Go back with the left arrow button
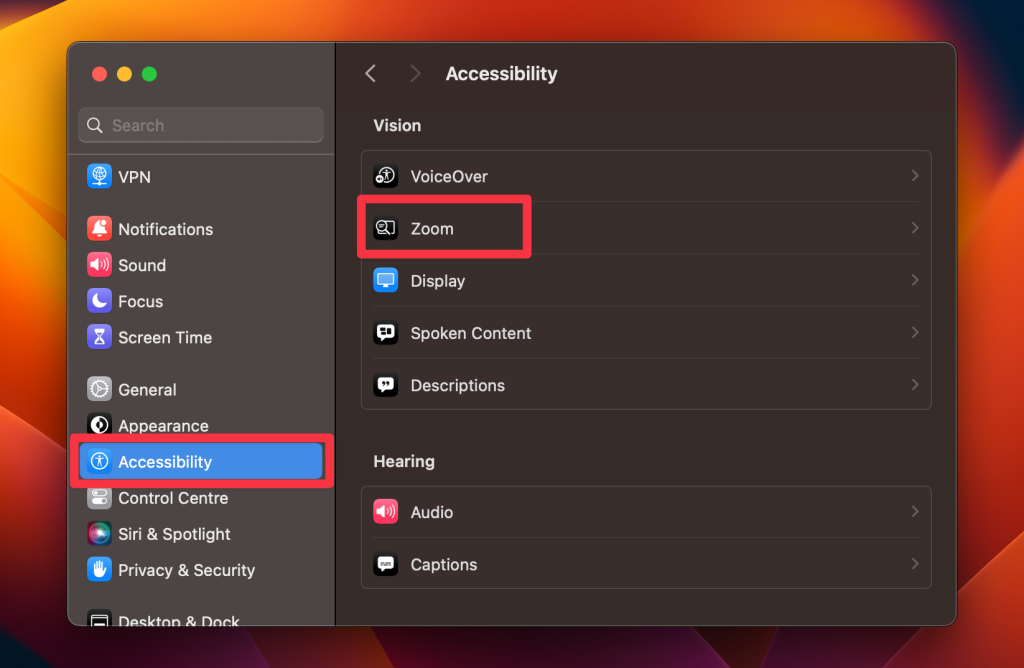This screenshot has width=1024, height=668. [371, 74]
